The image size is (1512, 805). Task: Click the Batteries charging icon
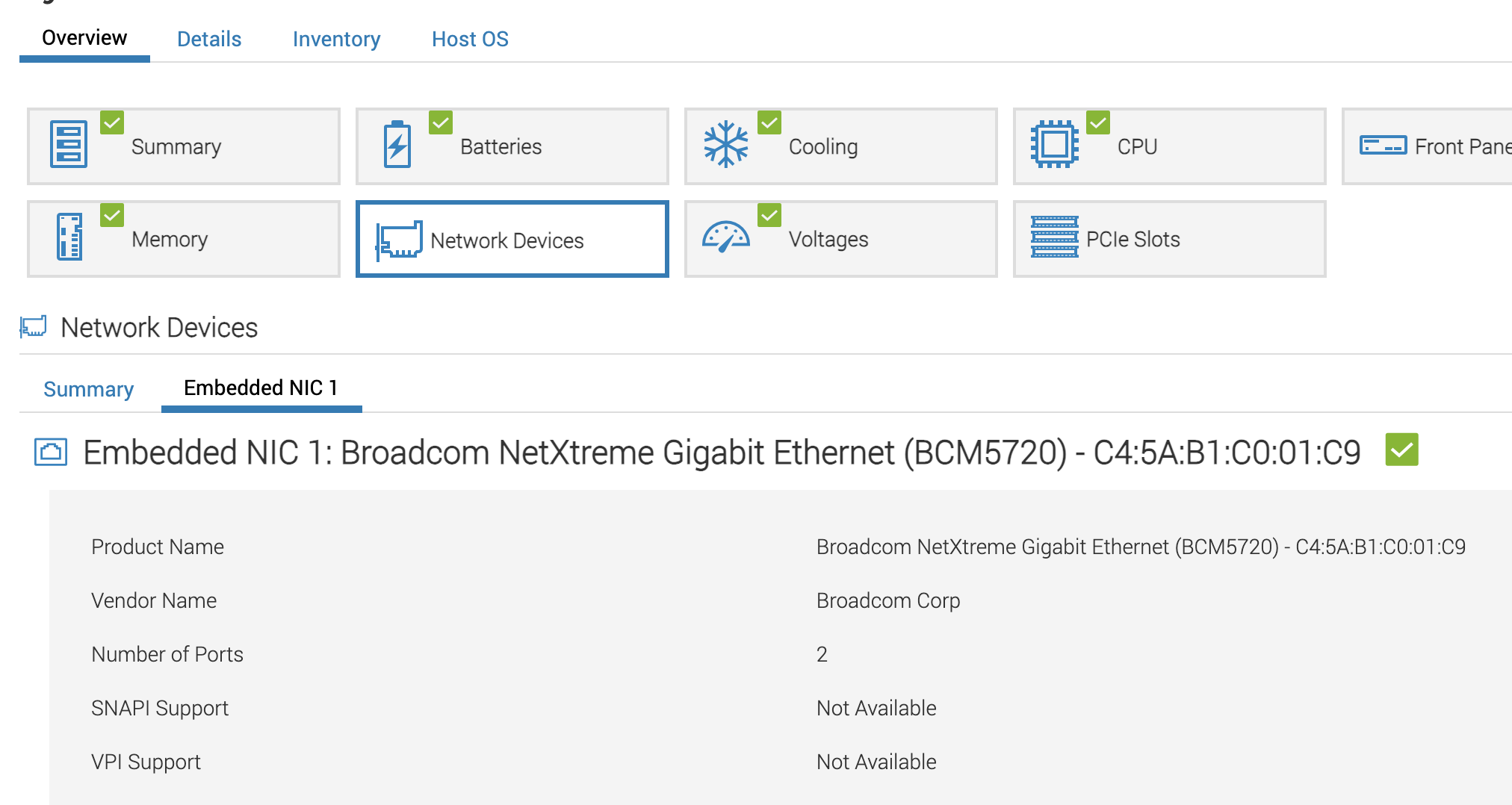(397, 144)
